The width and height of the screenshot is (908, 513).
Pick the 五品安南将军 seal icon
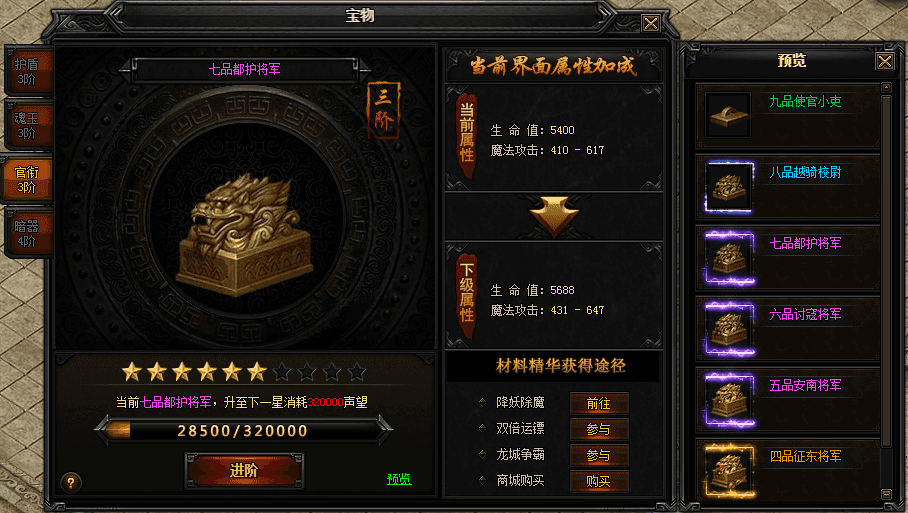click(x=730, y=400)
